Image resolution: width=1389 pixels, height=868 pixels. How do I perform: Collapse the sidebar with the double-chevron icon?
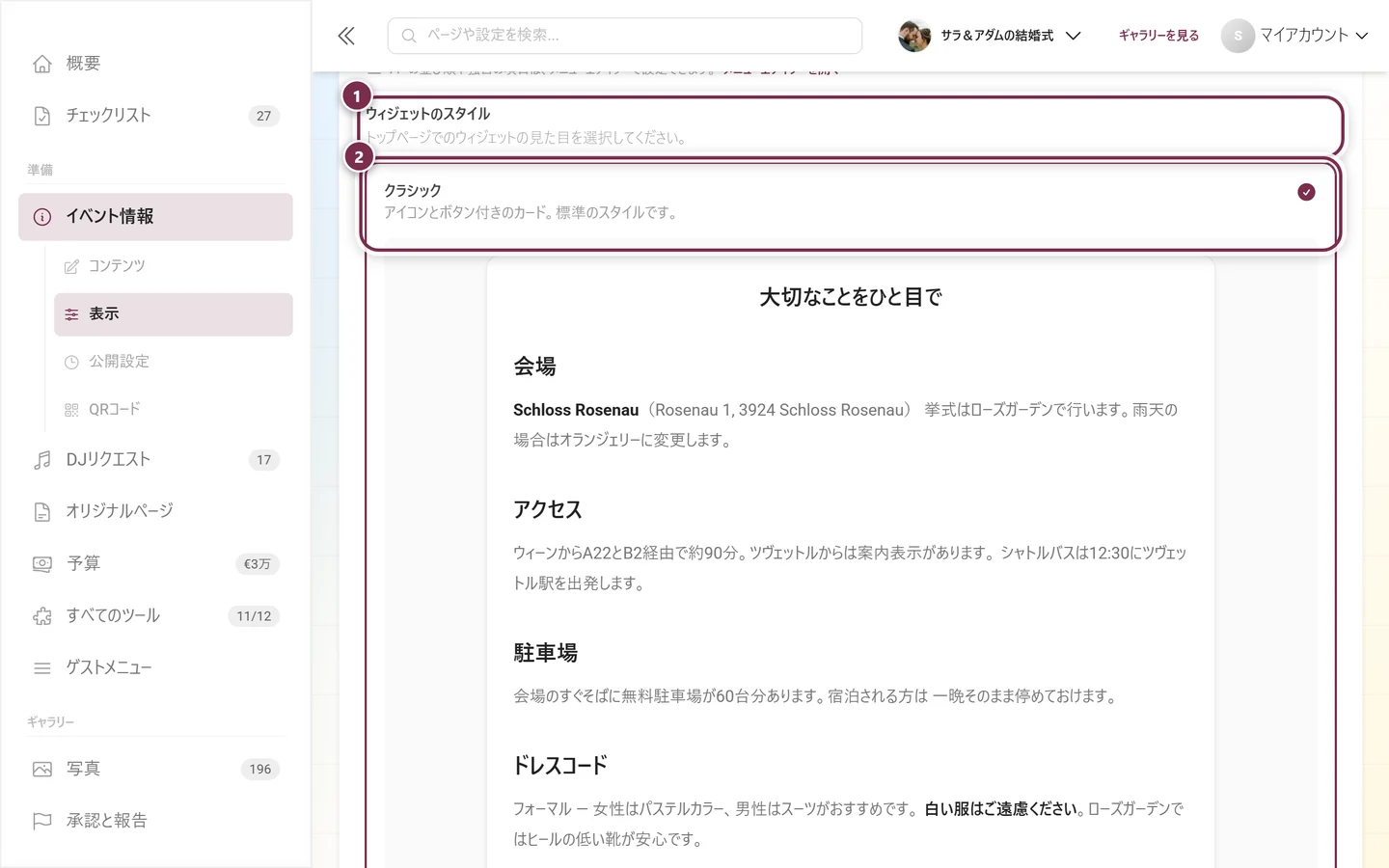[346, 36]
